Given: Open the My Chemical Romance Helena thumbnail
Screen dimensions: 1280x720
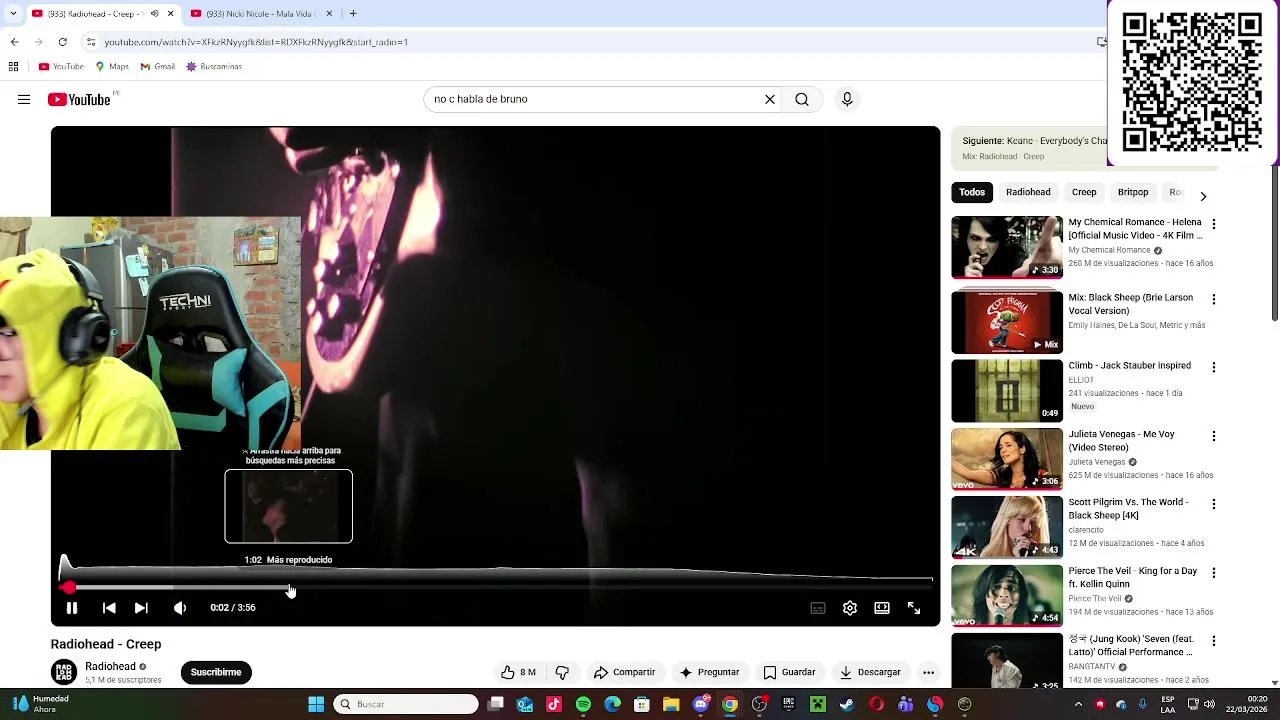Looking at the screenshot, I should (1007, 247).
